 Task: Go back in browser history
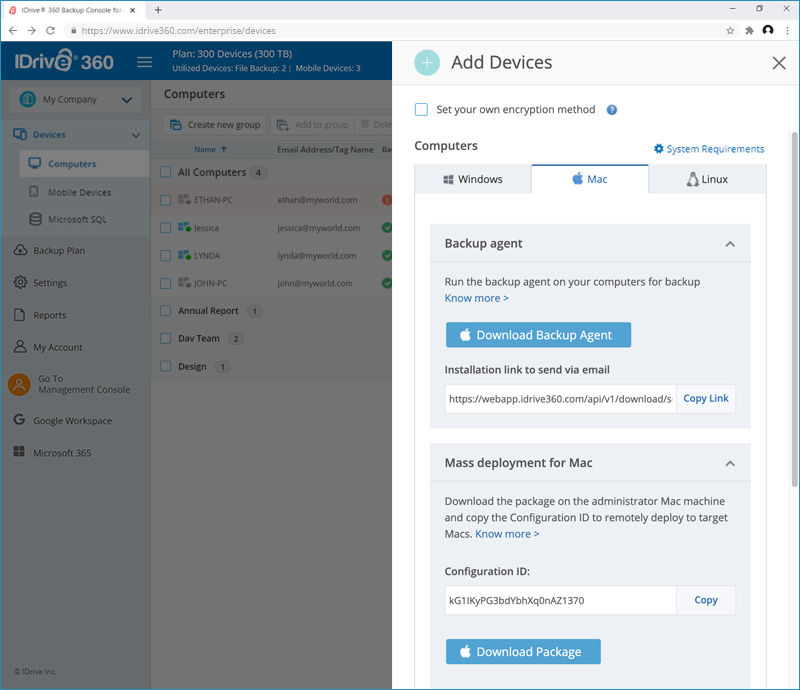[x=13, y=31]
